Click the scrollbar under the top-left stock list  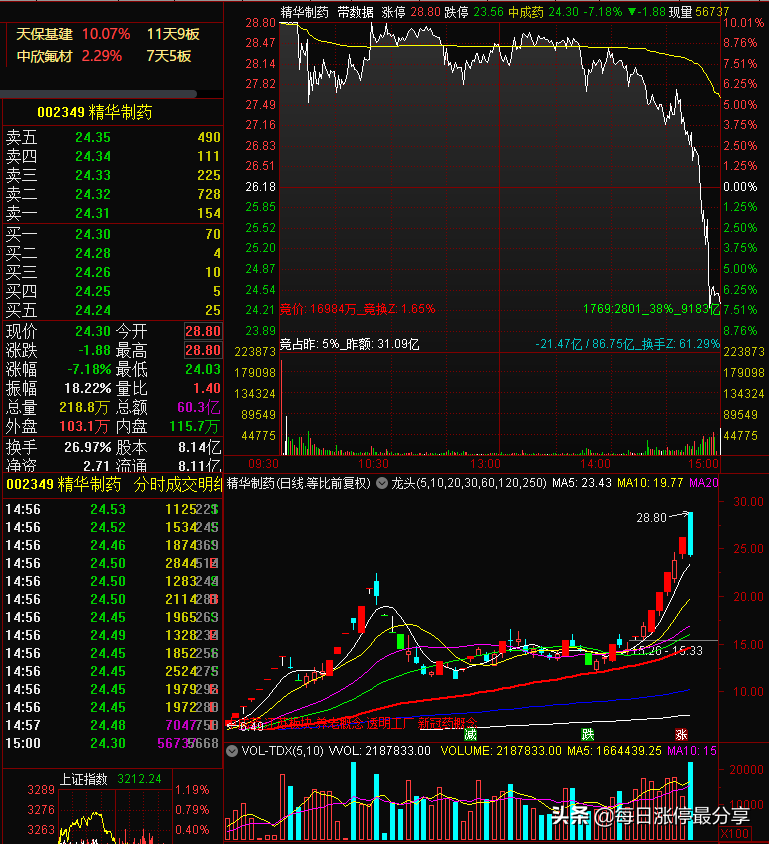point(98,94)
